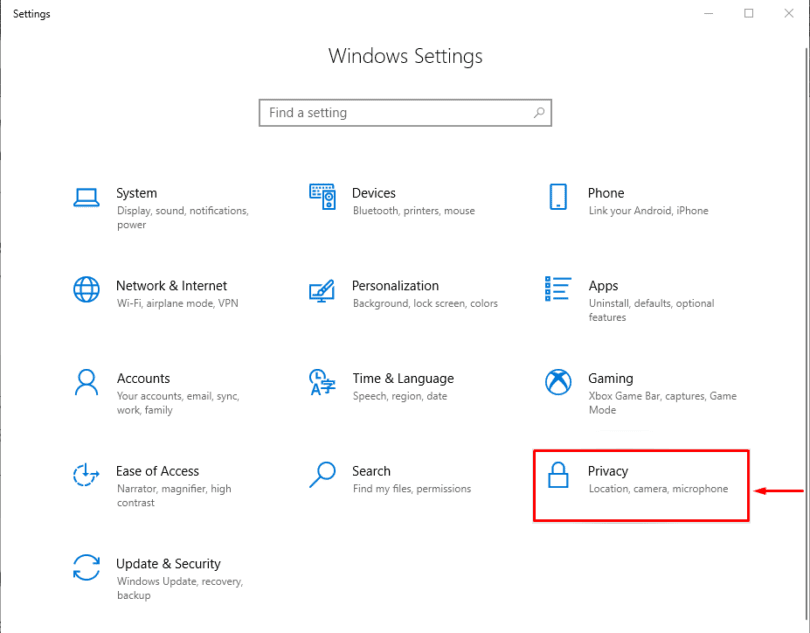
Task: Click the "Personalization" label
Action: (395, 286)
